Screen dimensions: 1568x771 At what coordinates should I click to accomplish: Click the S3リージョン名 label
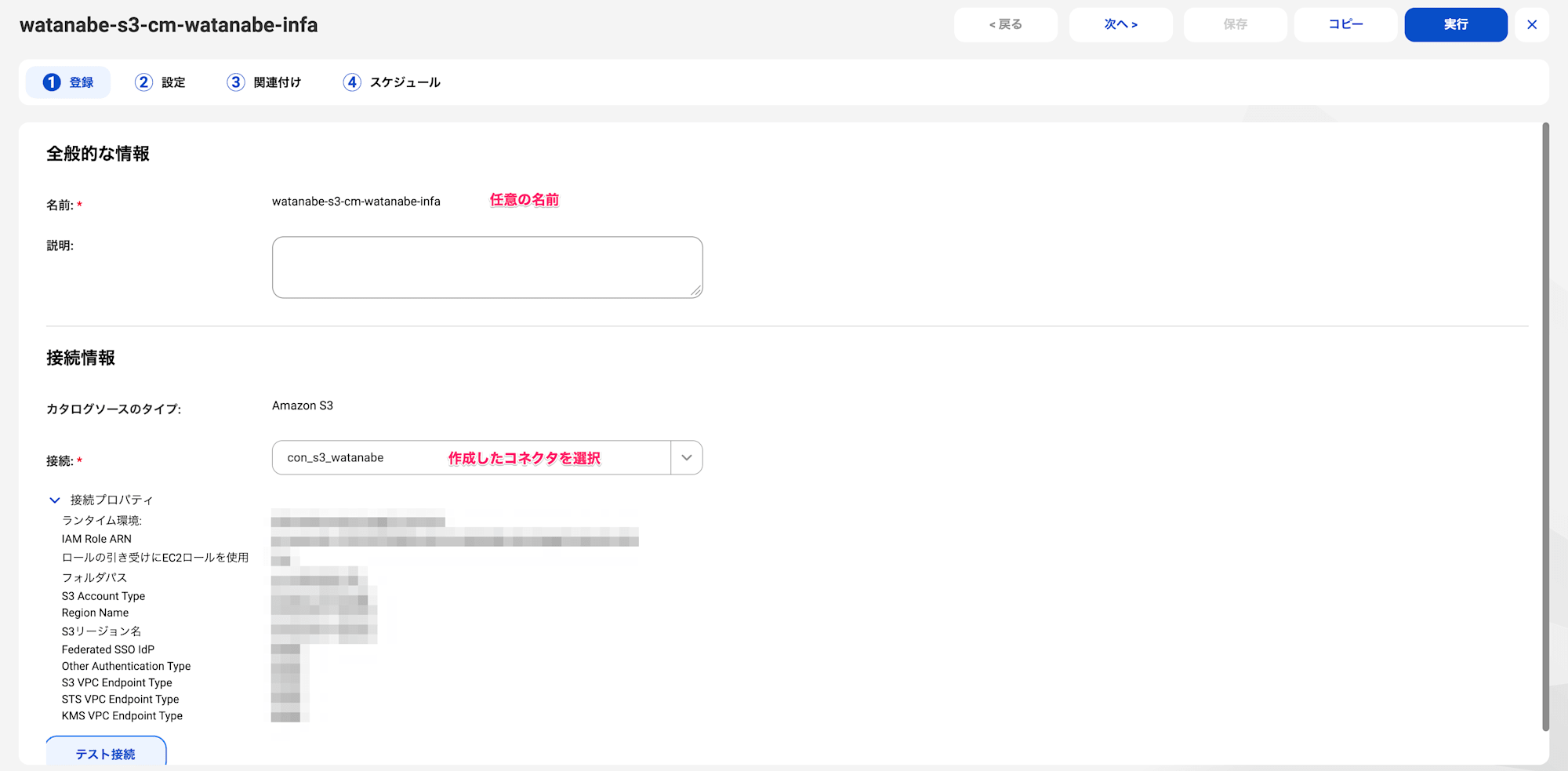101,631
